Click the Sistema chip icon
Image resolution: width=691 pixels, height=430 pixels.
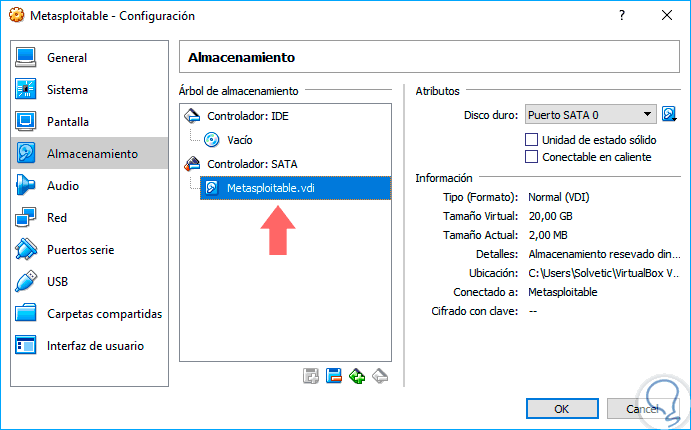[x=26, y=89]
